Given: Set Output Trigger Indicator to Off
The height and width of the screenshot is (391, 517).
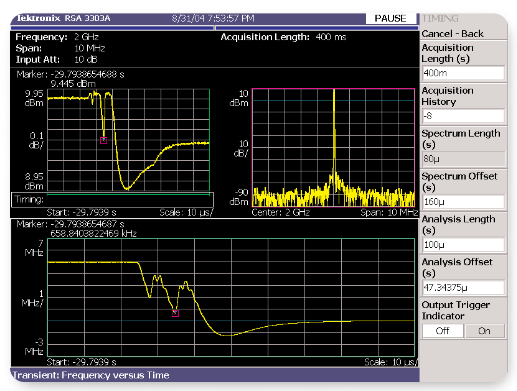Looking at the screenshot, I should [443, 331].
